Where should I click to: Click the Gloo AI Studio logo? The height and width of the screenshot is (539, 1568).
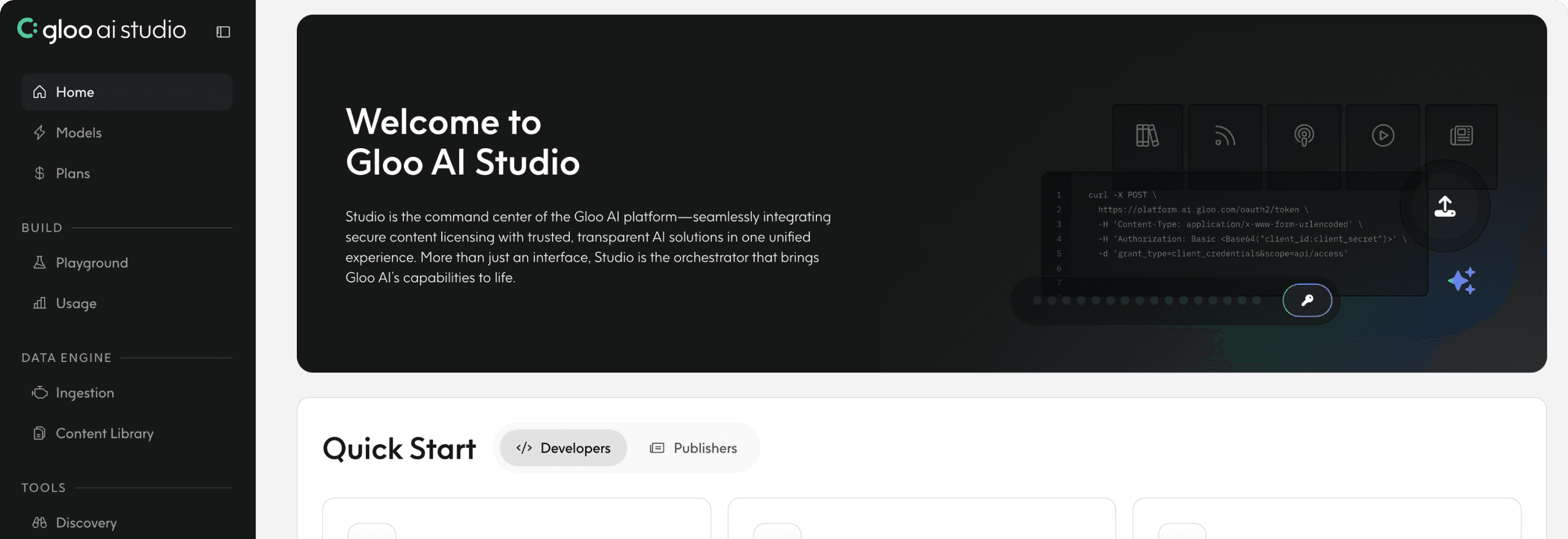(x=102, y=29)
